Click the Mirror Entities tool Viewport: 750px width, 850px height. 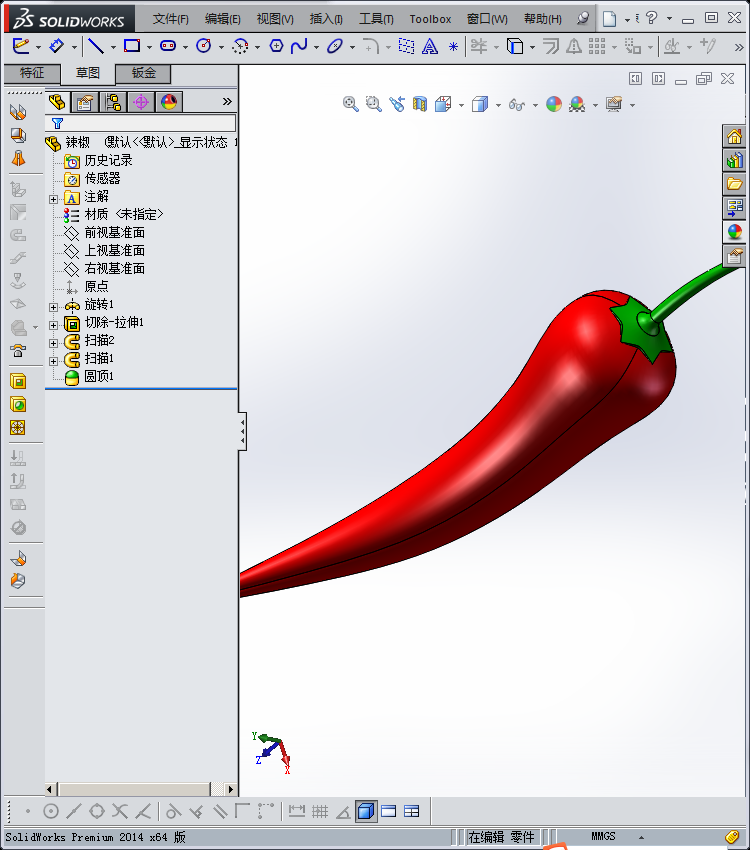(574, 46)
